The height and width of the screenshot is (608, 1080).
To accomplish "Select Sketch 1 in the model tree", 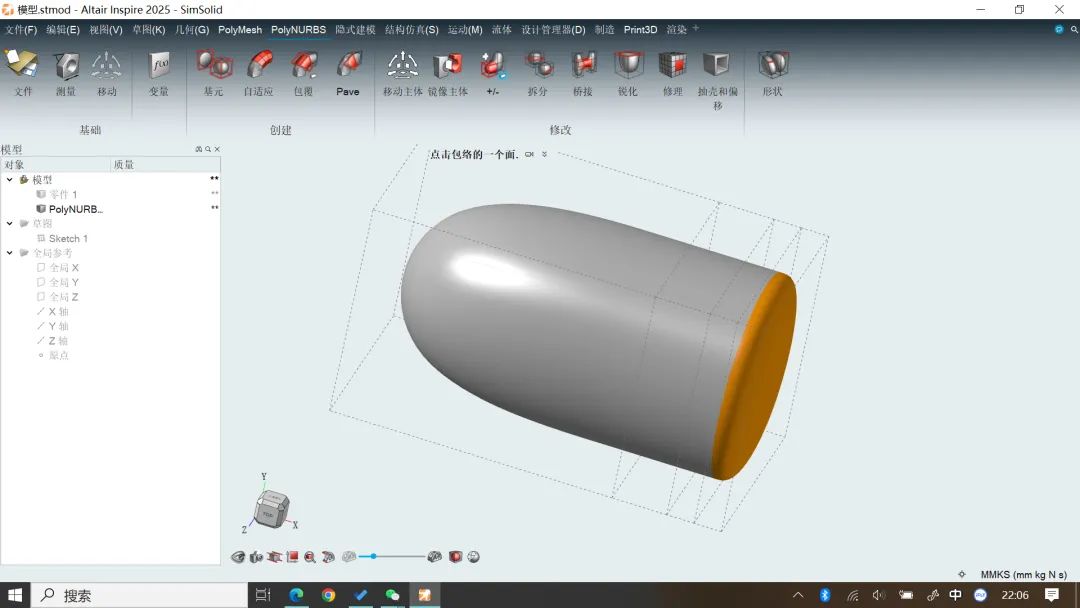I will (x=68, y=239).
